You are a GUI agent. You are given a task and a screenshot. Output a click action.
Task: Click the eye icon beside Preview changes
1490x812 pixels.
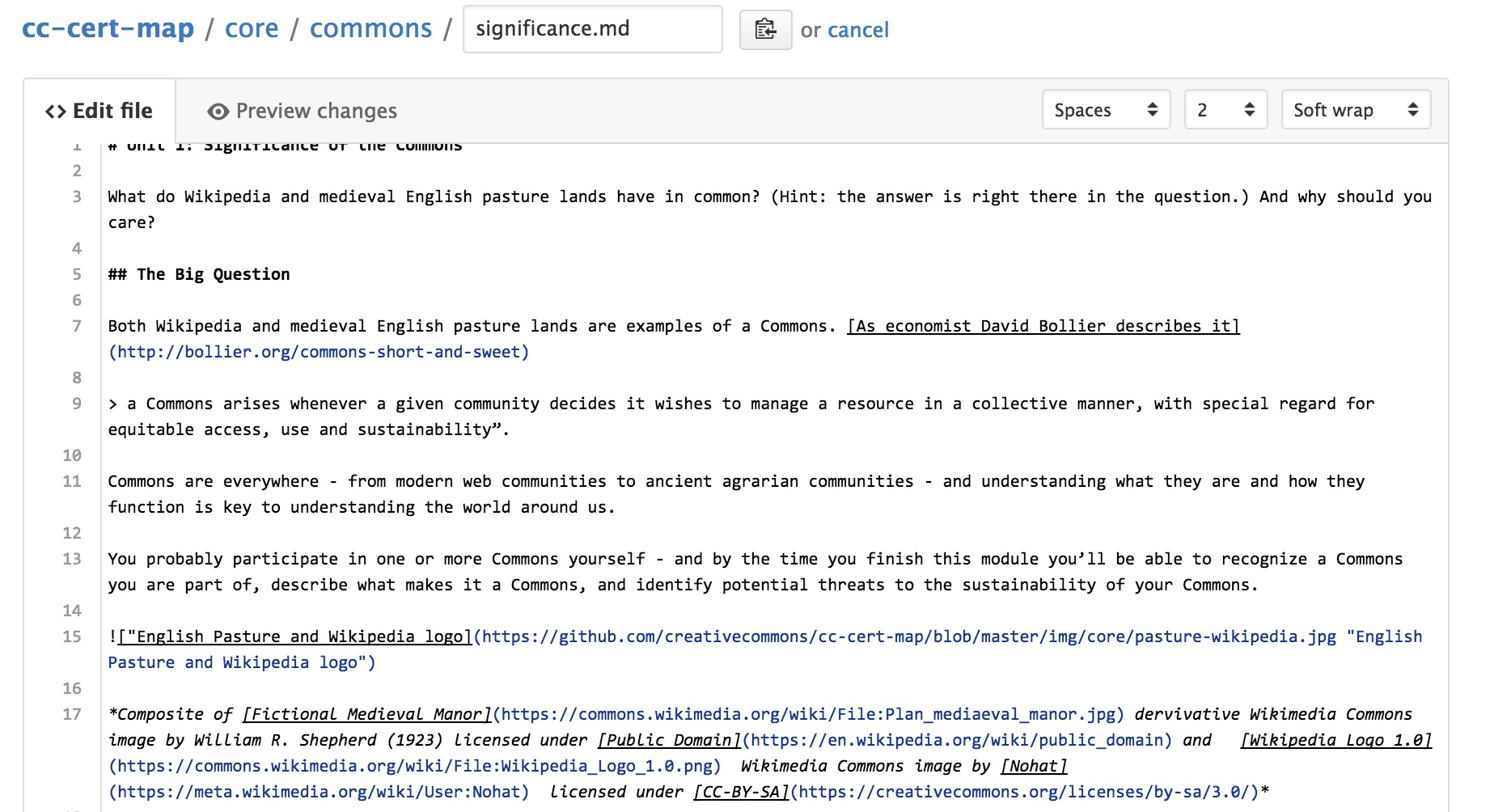click(x=218, y=112)
